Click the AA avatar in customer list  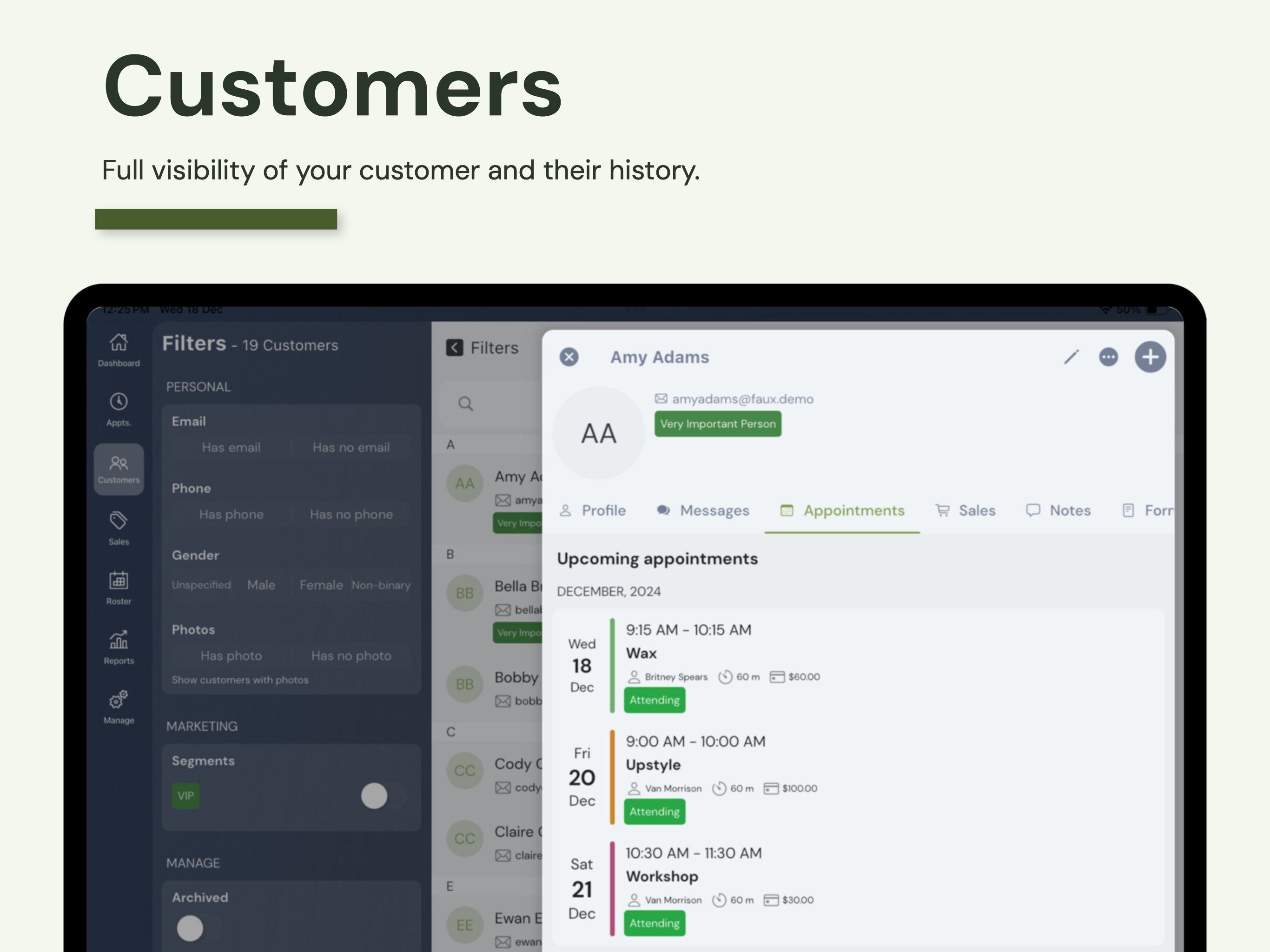coord(464,483)
